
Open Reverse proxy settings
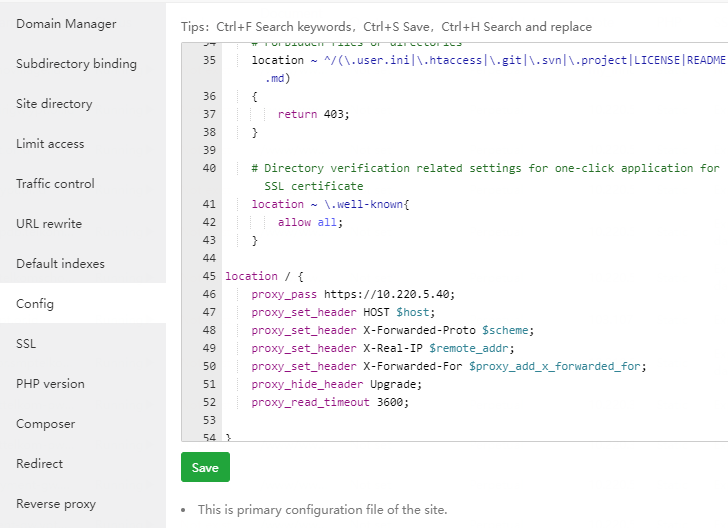(56, 504)
